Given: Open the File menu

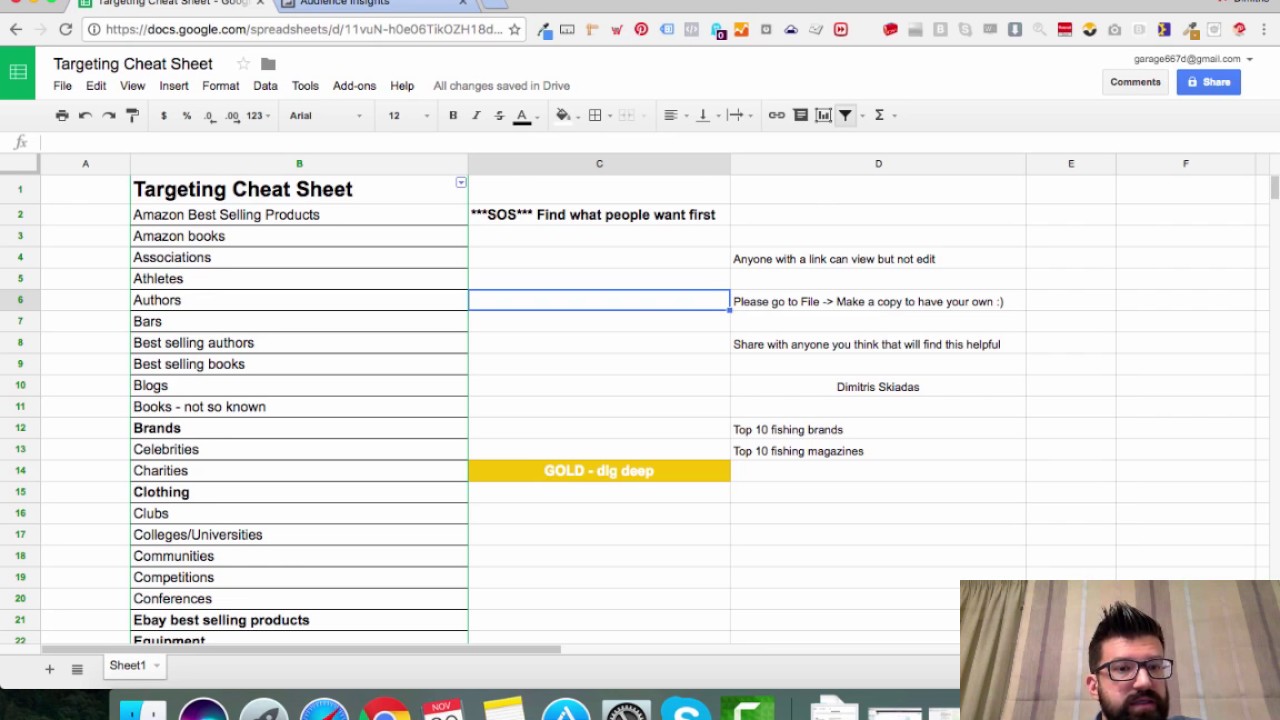Looking at the screenshot, I should tap(62, 86).
